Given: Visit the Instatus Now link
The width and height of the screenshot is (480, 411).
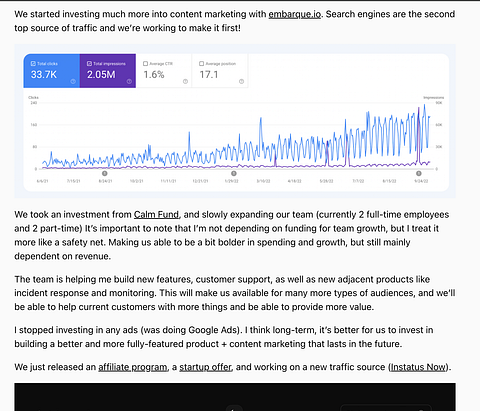Looking at the screenshot, I should tap(418, 367).
